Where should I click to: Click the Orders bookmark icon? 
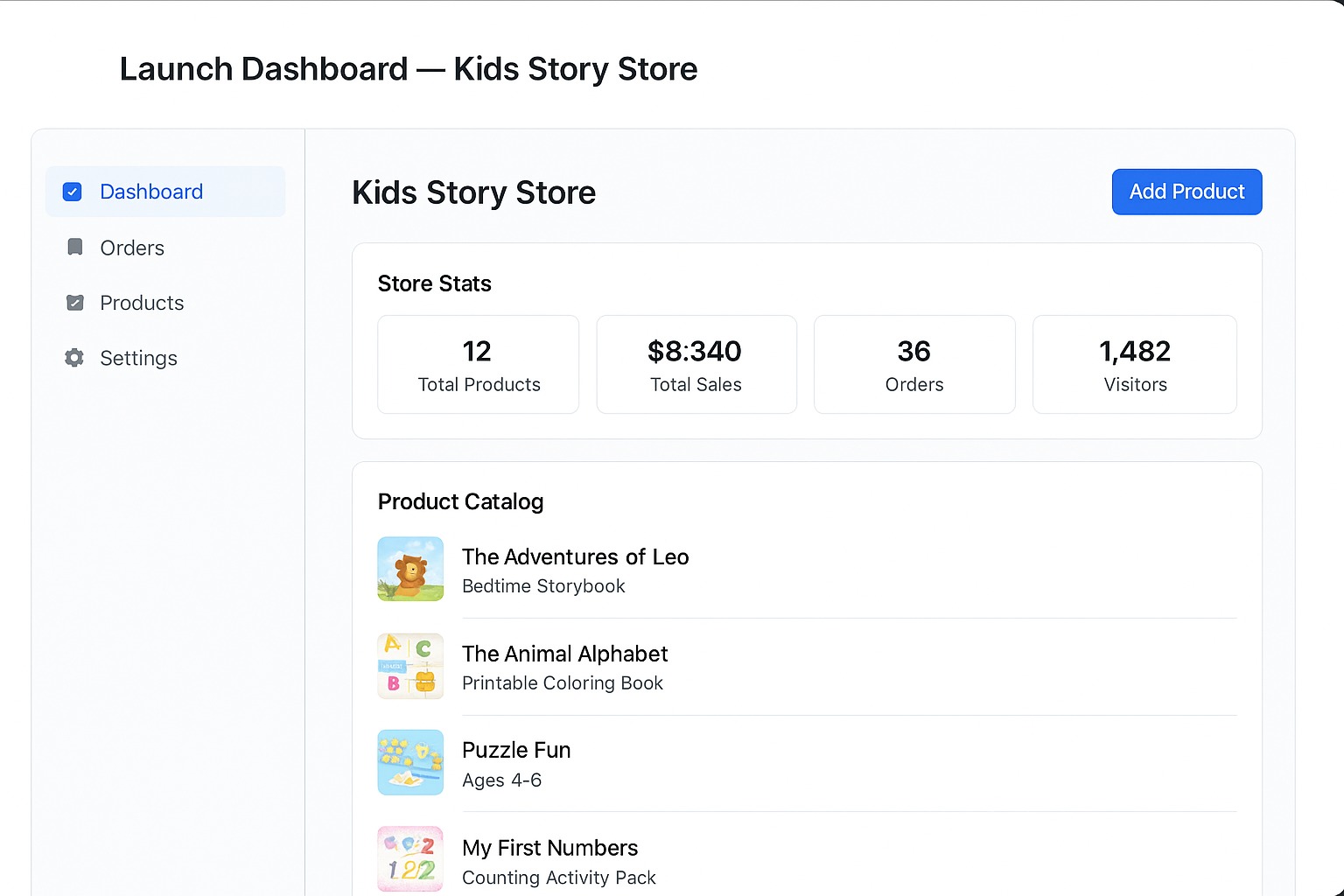coord(75,248)
